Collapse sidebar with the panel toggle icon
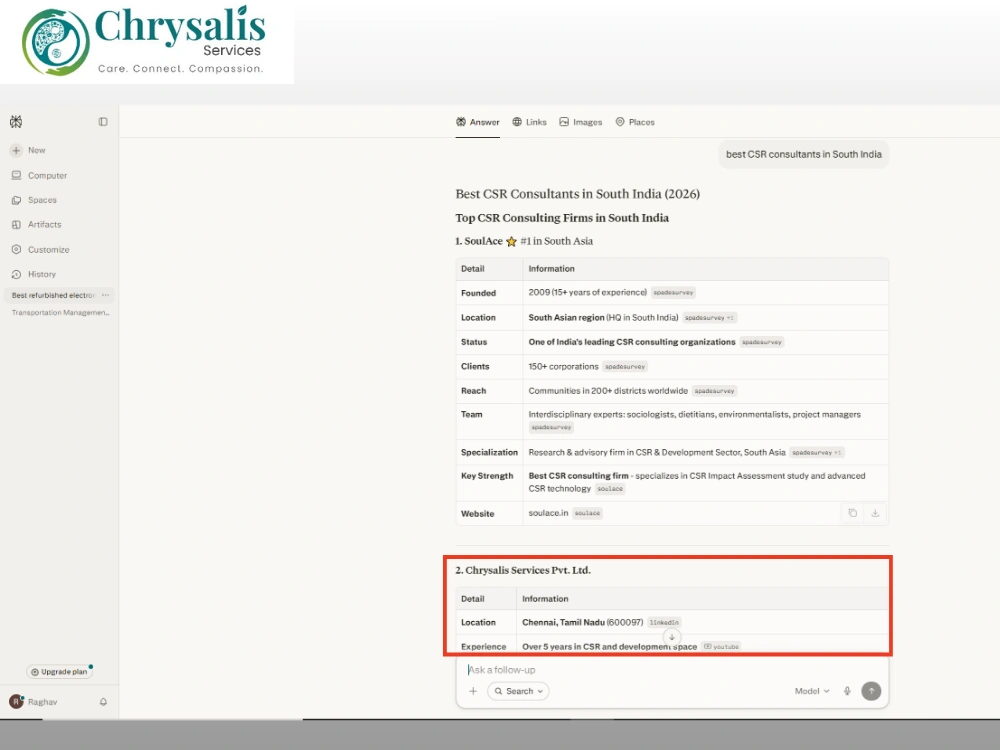Image resolution: width=1000 pixels, height=750 pixels. coord(103,121)
